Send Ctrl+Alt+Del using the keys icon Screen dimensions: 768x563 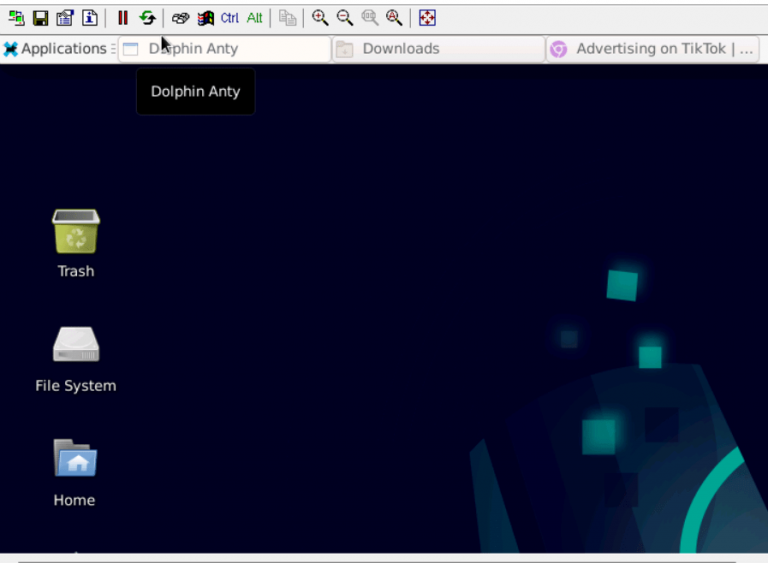click(180, 18)
